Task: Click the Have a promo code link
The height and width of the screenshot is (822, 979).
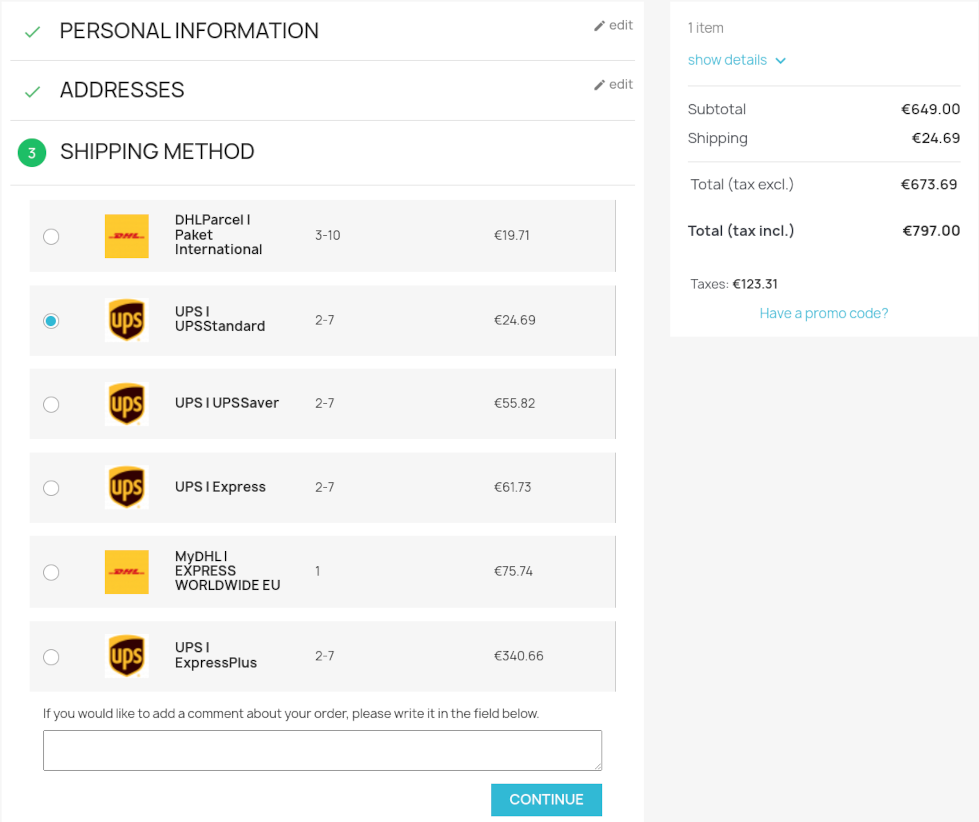Action: click(823, 313)
